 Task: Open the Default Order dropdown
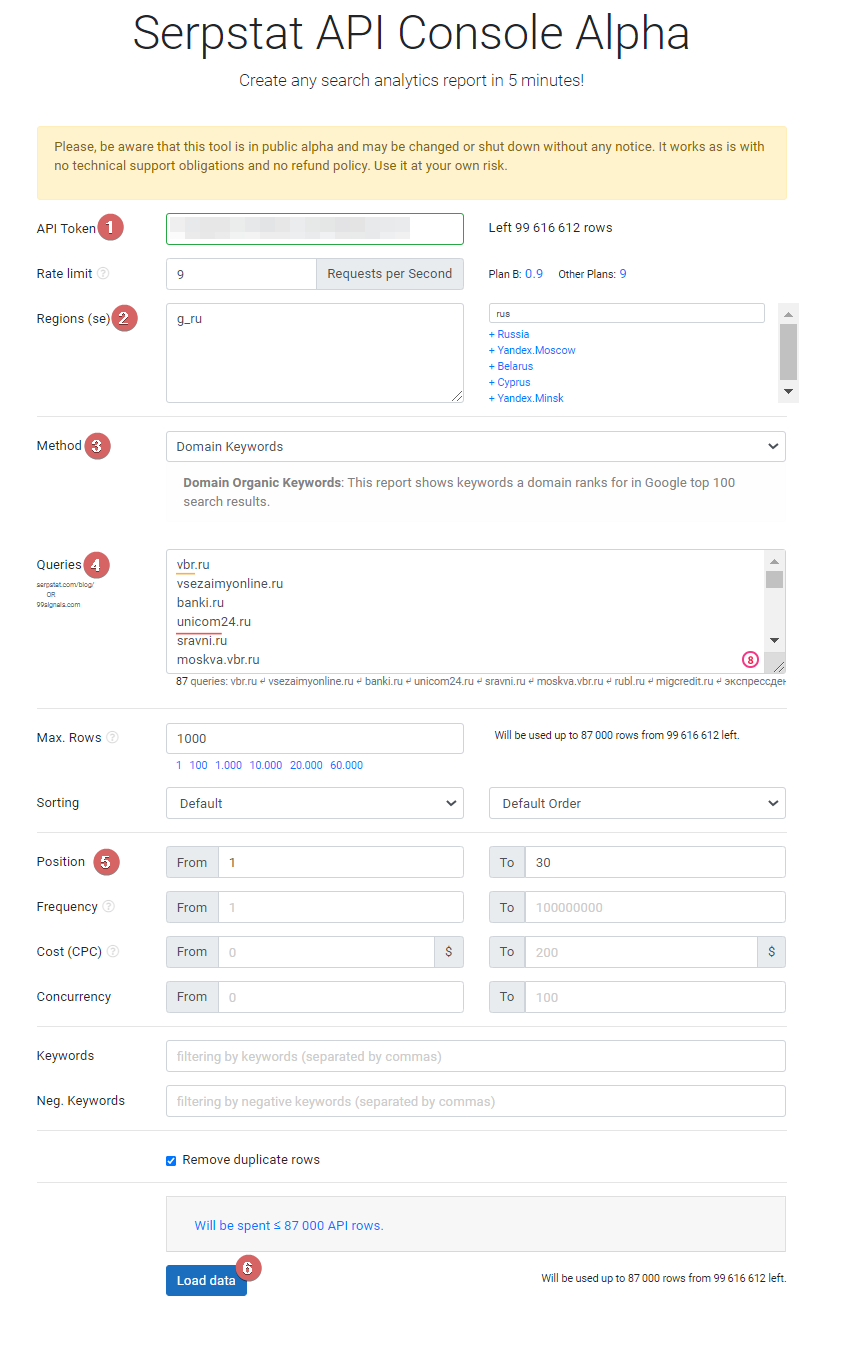click(637, 803)
